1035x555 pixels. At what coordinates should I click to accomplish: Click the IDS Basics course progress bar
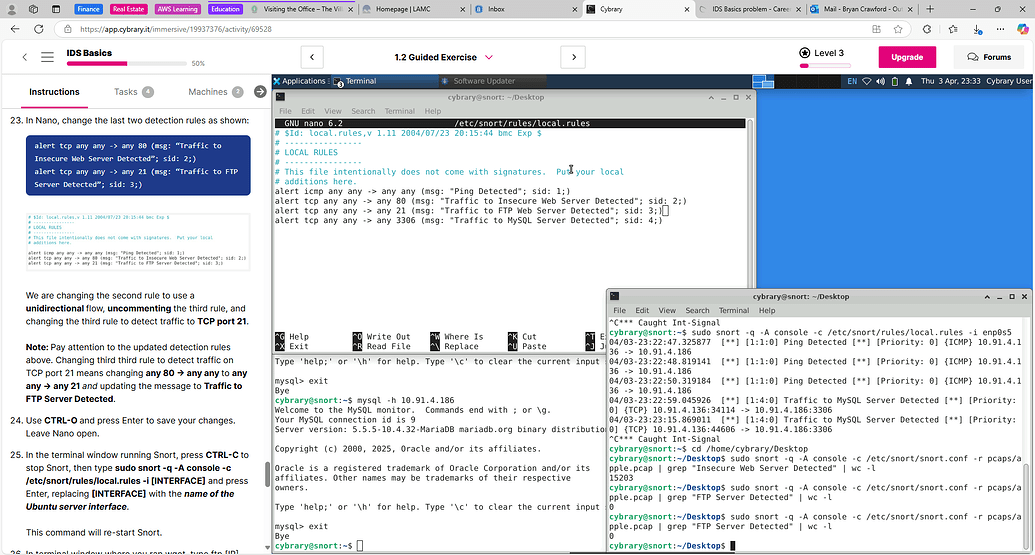click(x=126, y=64)
